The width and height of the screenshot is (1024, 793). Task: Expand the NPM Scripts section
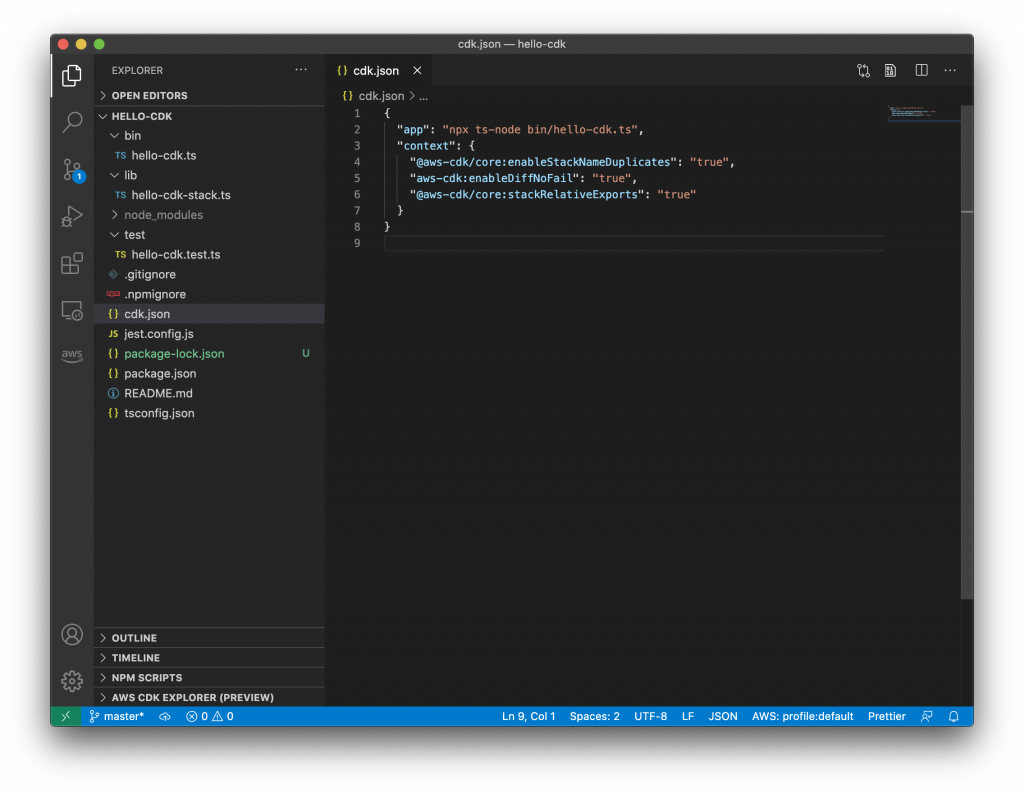(210, 677)
